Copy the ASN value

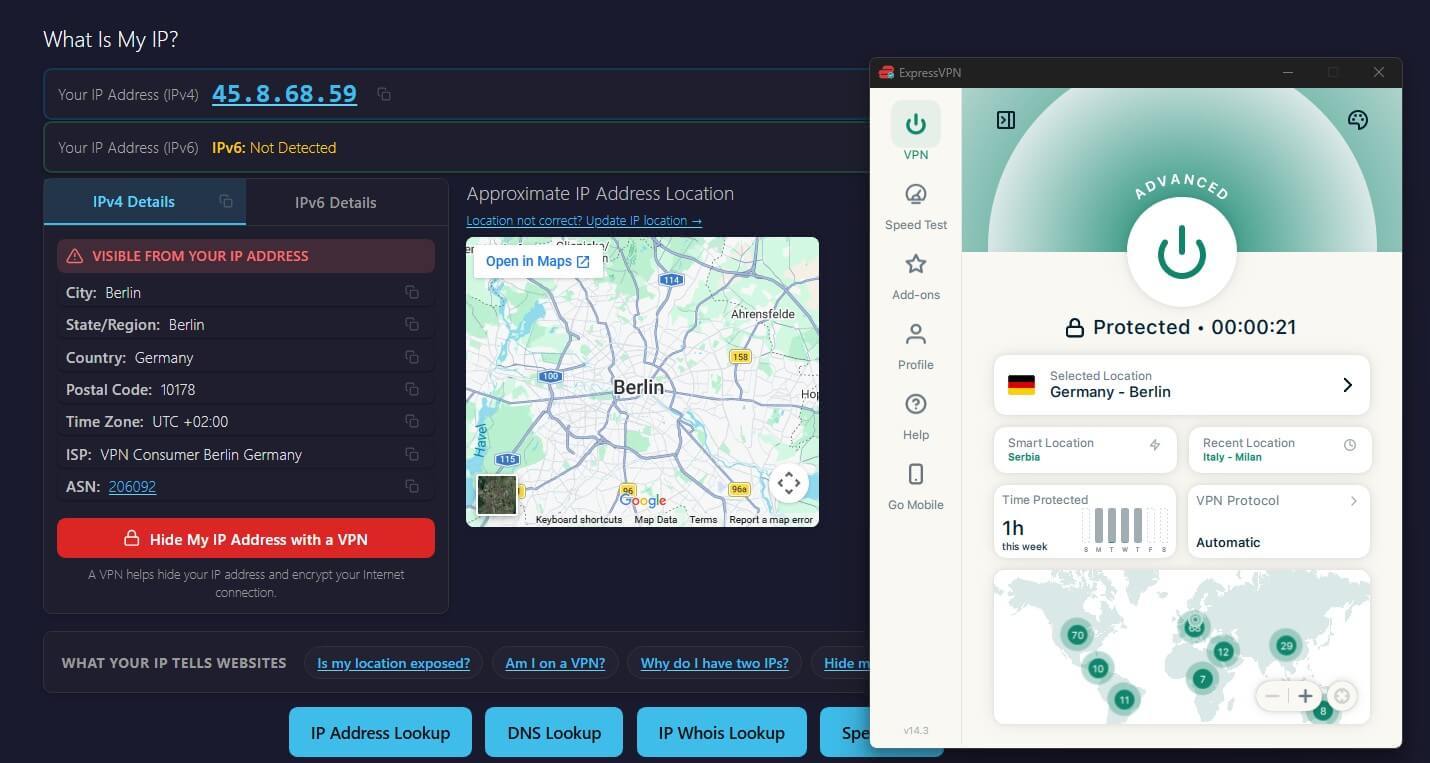click(411, 486)
